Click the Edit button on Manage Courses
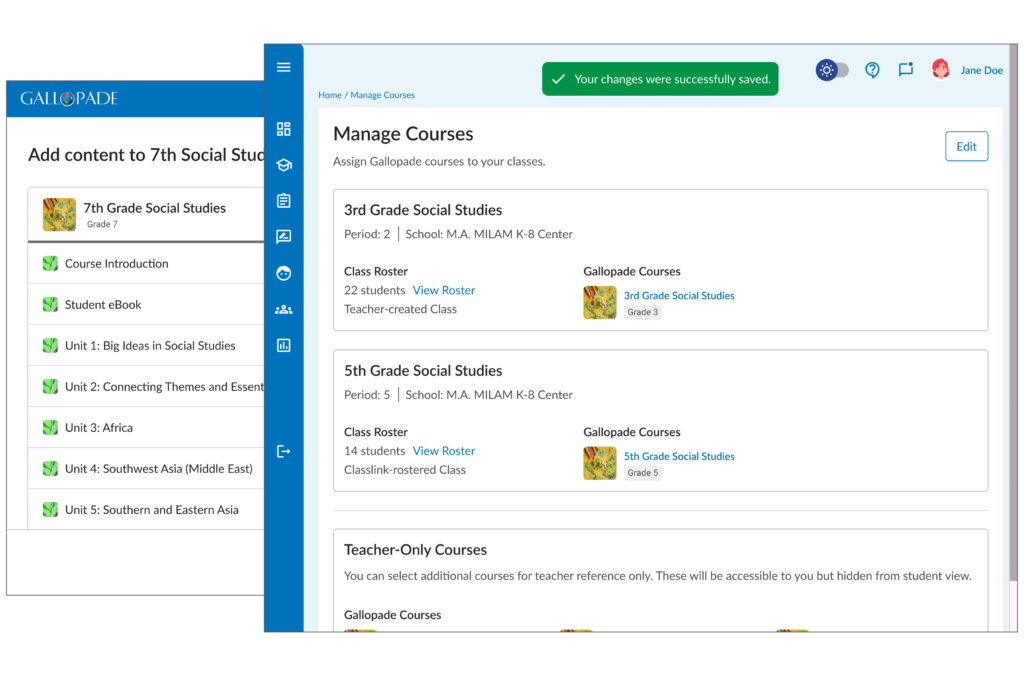The width and height of the screenshot is (1024, 676). (966, 146)
